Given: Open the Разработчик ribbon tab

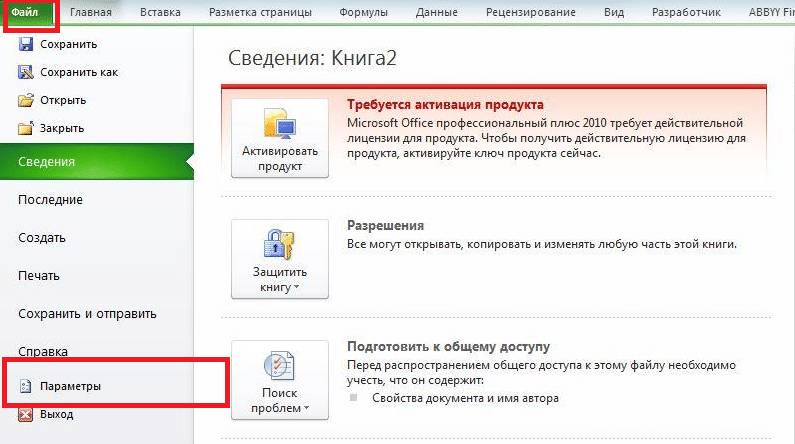Looking at the screenshot, I should click(x=686, y=12).
